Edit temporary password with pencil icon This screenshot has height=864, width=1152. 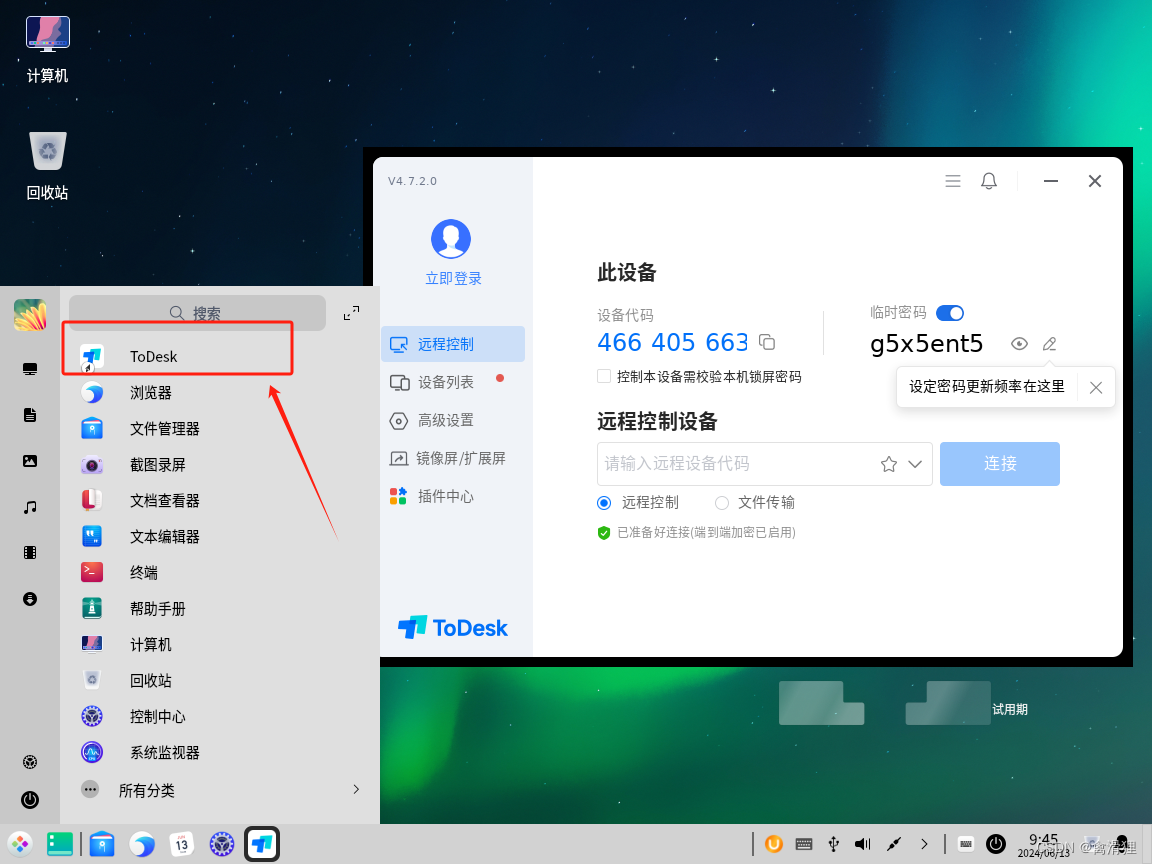tap(1050, 344)
